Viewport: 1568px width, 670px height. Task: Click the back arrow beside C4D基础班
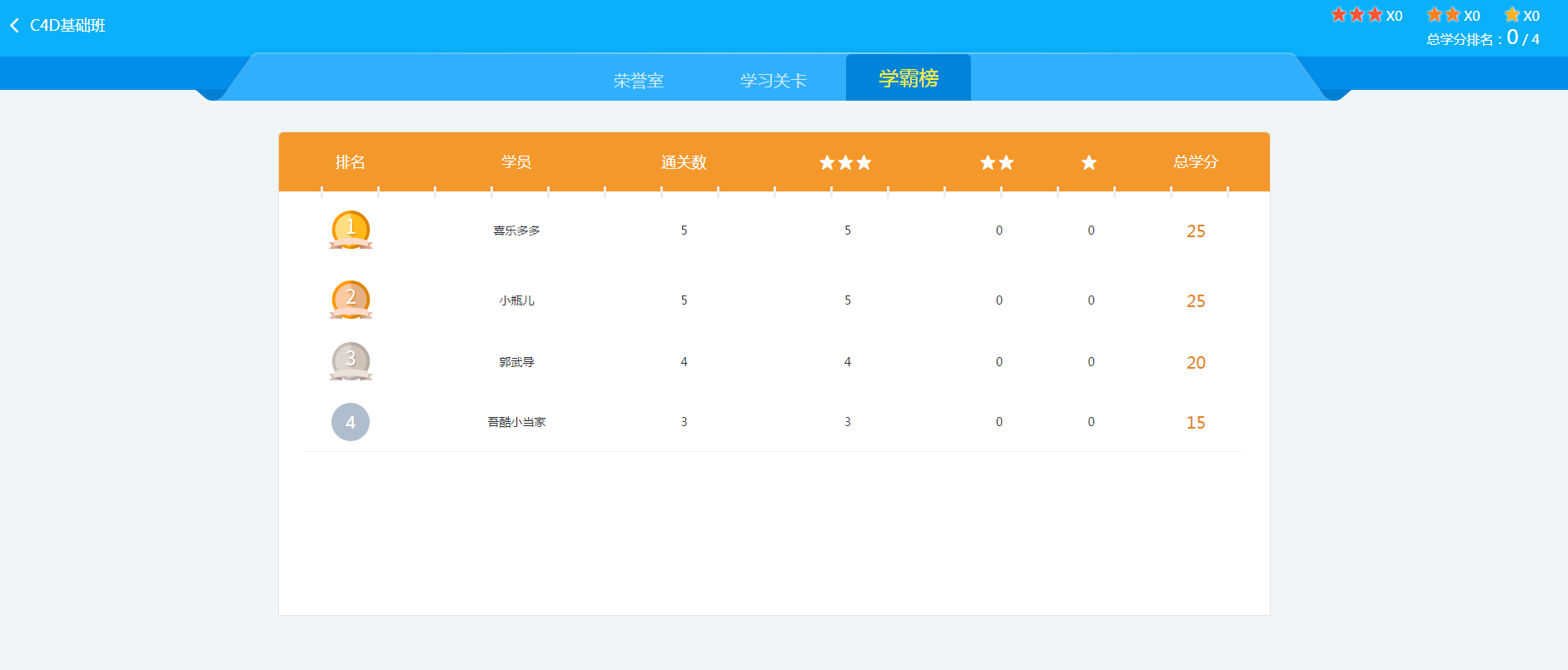click(15, 26)
